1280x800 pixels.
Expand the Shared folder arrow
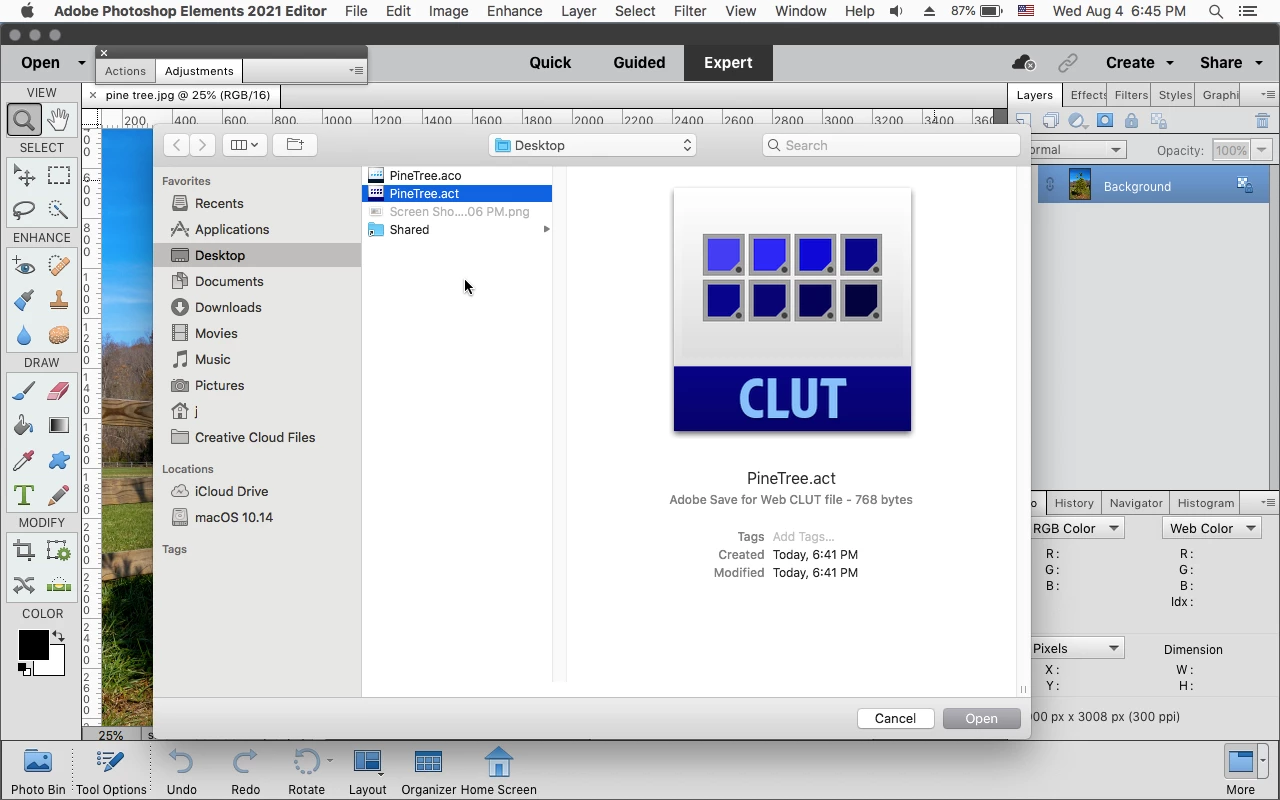(546, 230)
